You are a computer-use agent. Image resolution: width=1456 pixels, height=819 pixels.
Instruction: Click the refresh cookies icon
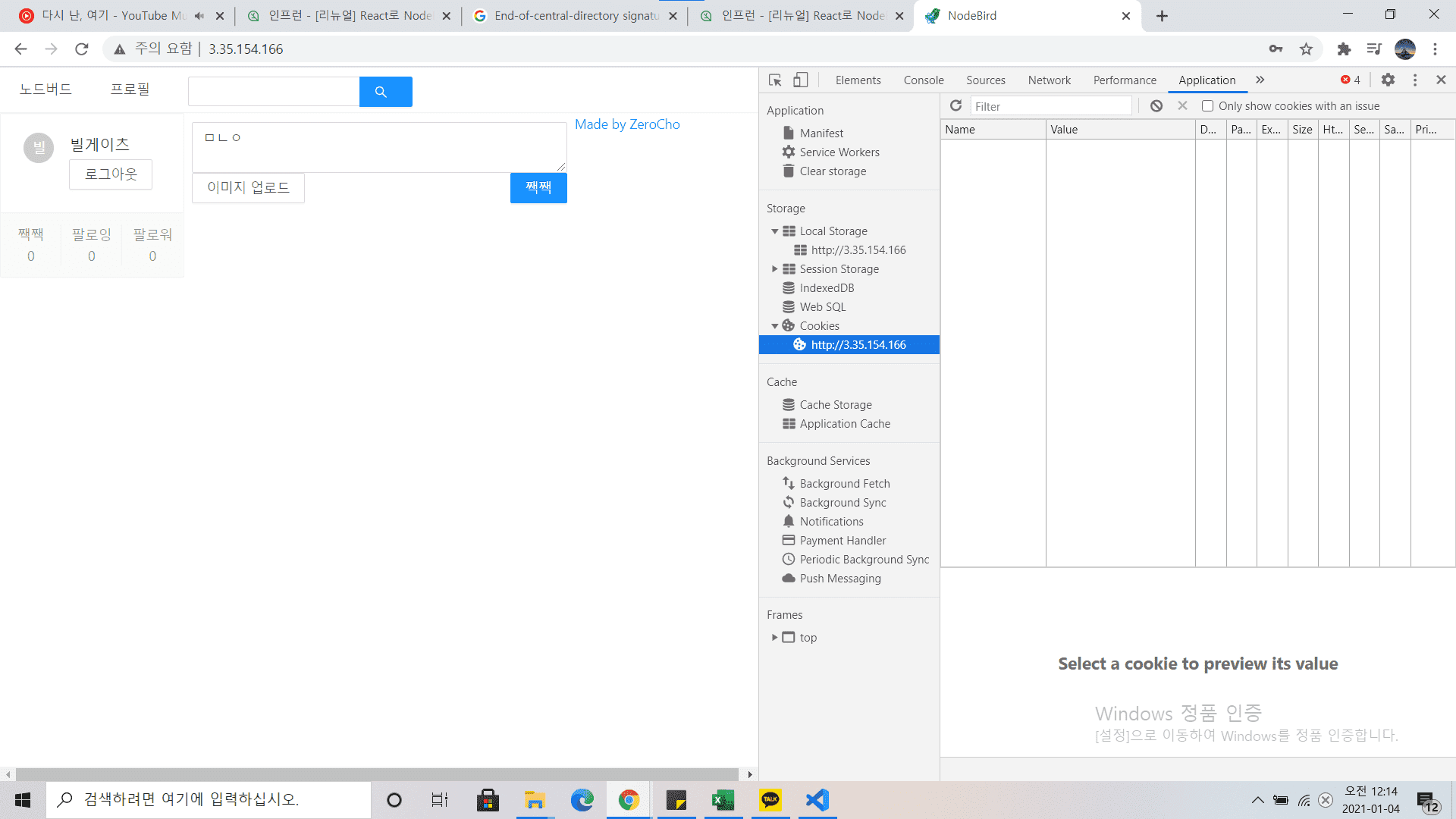point(956,106)
